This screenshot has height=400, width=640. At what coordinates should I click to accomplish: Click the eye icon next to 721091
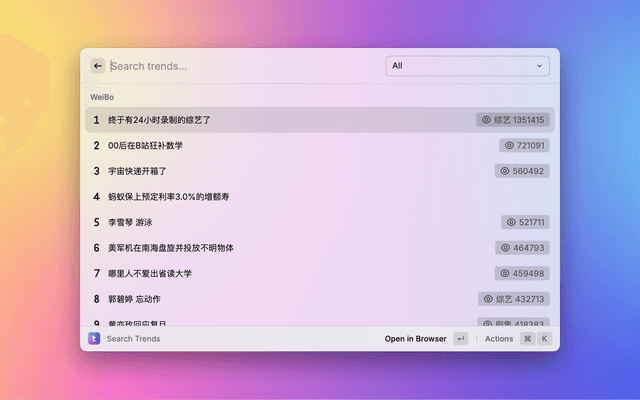point(509,146)
